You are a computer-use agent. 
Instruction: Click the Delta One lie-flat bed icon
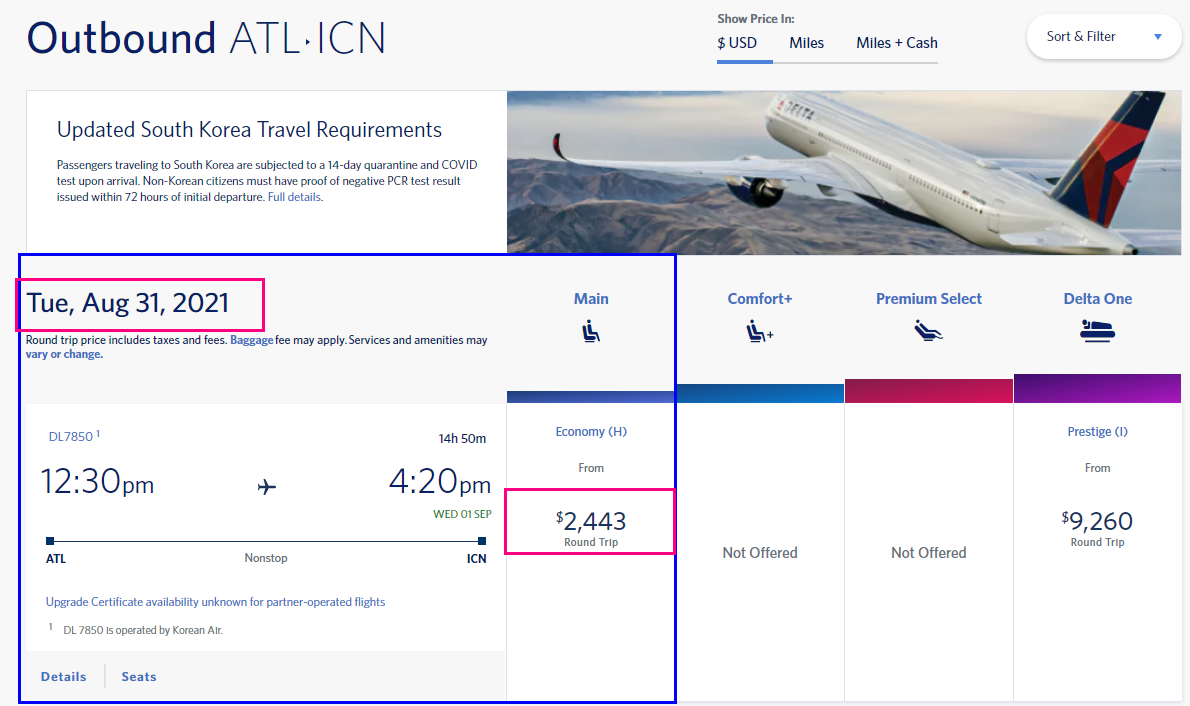pyautogui.click(x=1097, y=331)
